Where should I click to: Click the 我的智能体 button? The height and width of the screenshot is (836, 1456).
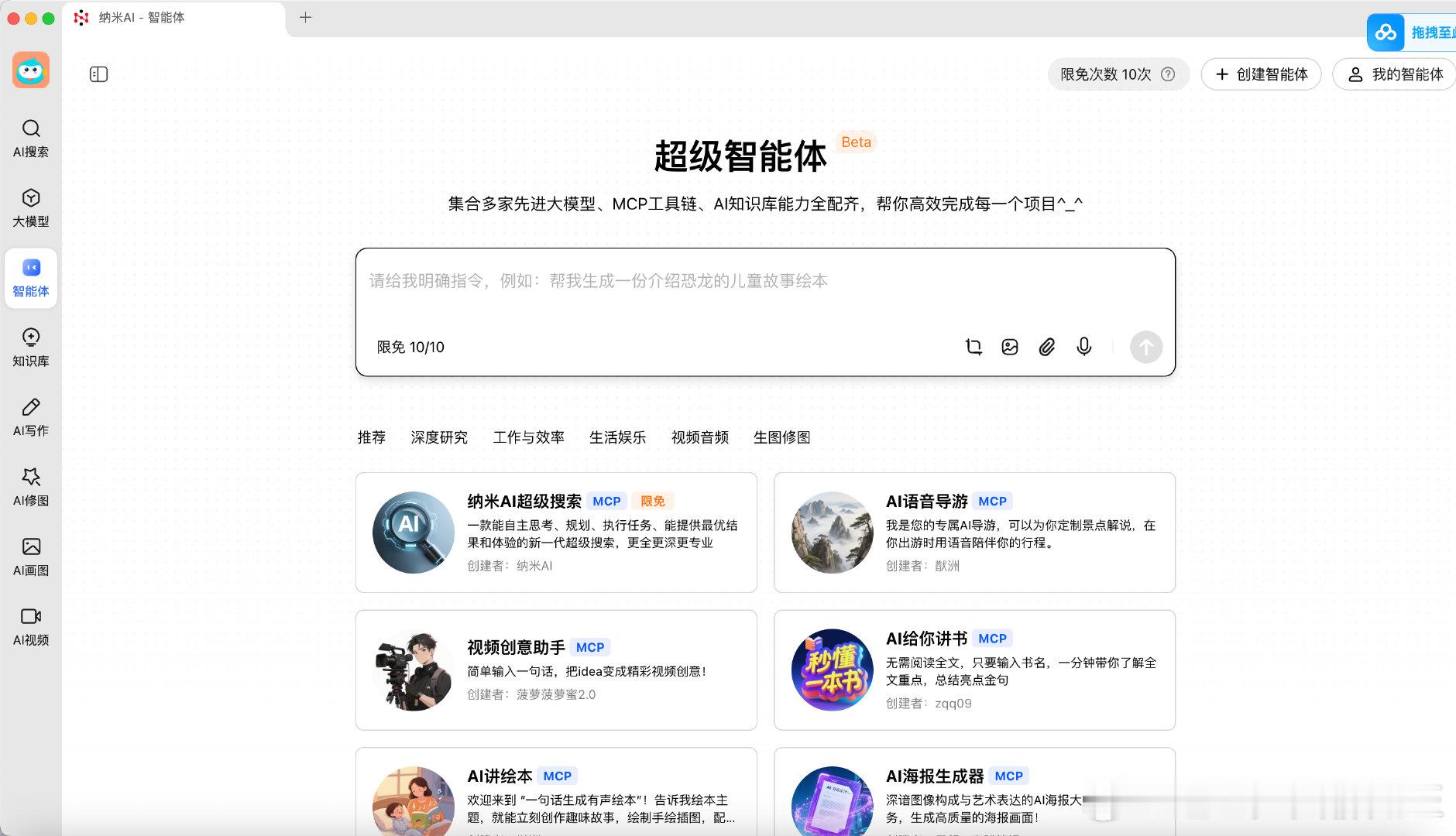(x=1396, y=74)
